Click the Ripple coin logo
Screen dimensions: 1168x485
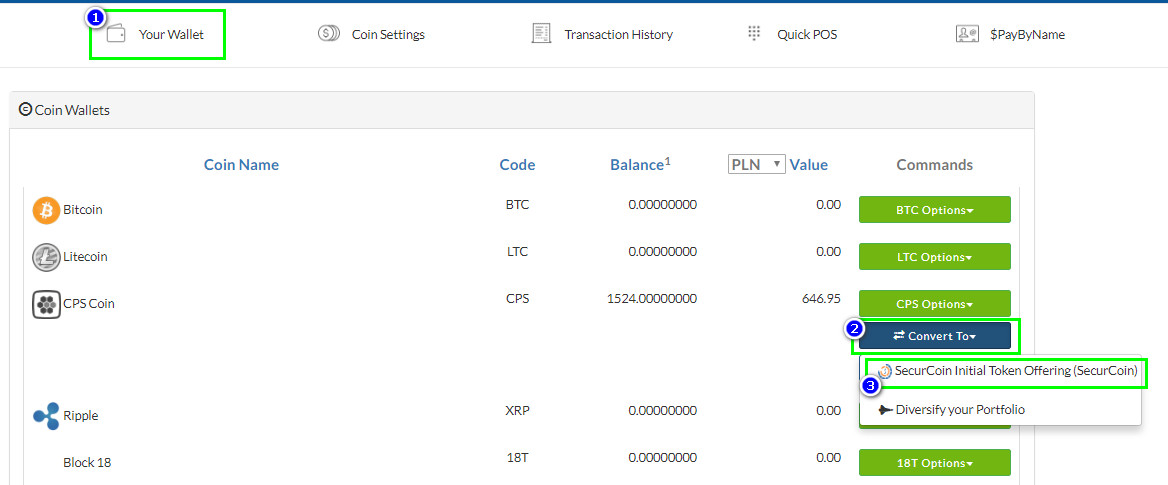46,416
